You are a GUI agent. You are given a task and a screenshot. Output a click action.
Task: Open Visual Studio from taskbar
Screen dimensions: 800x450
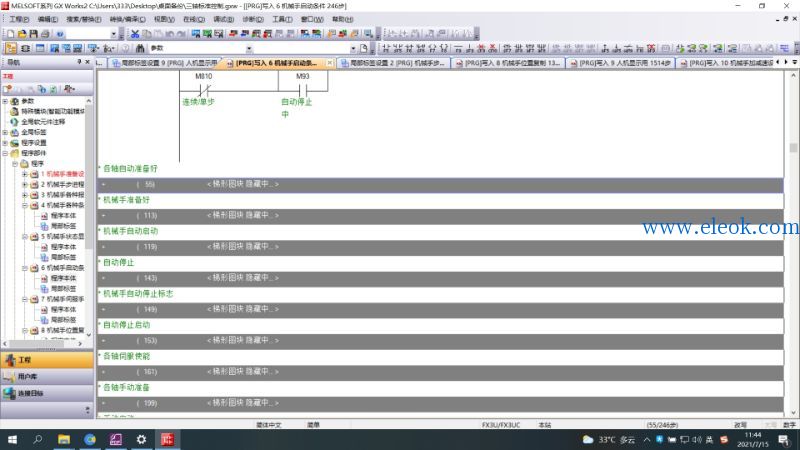(116, 439)
